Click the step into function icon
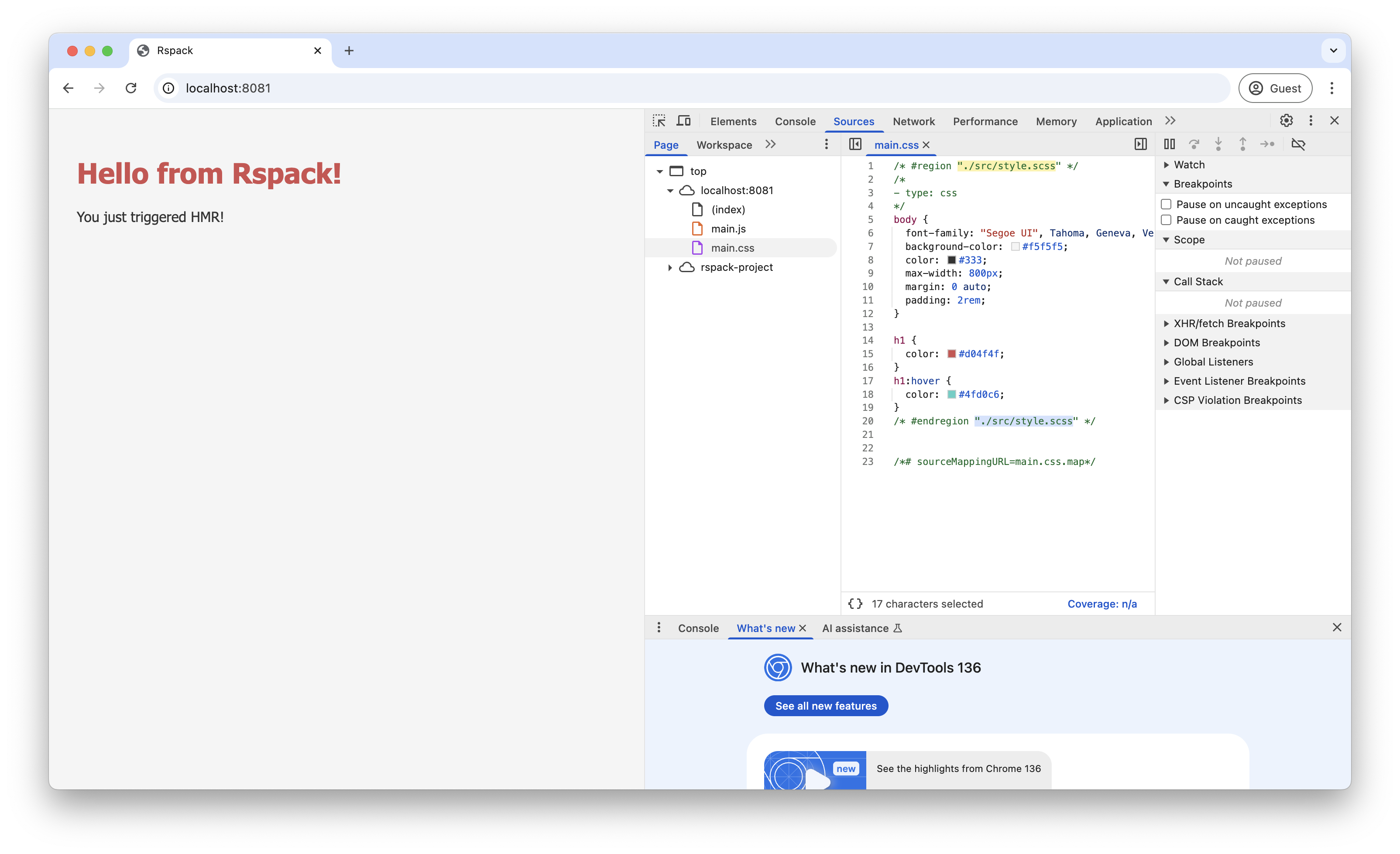Image resolution: width=1400 pixels, height=854 pixels. point(1218,144)
